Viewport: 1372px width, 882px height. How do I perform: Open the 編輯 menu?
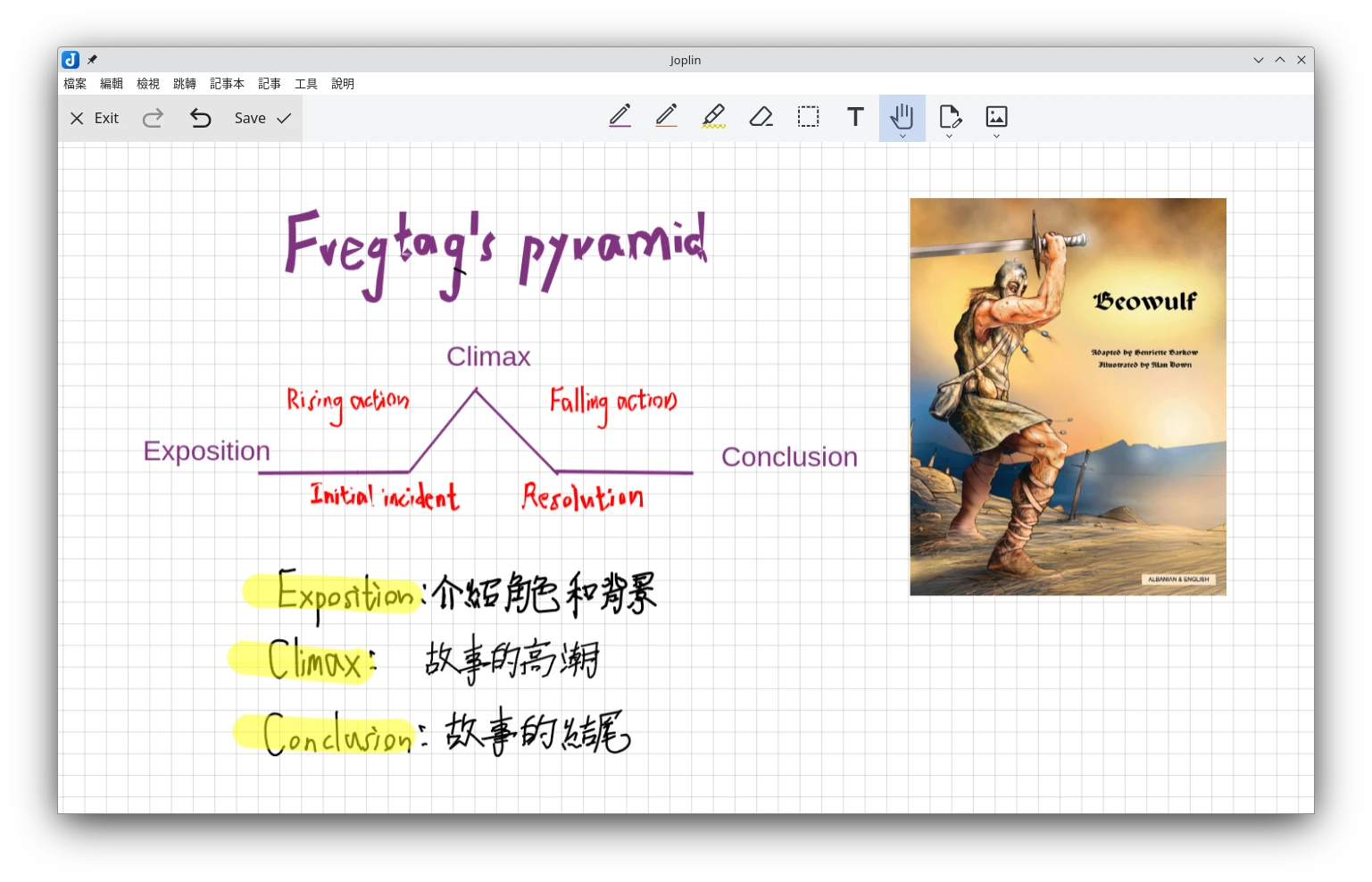point(112,84)
